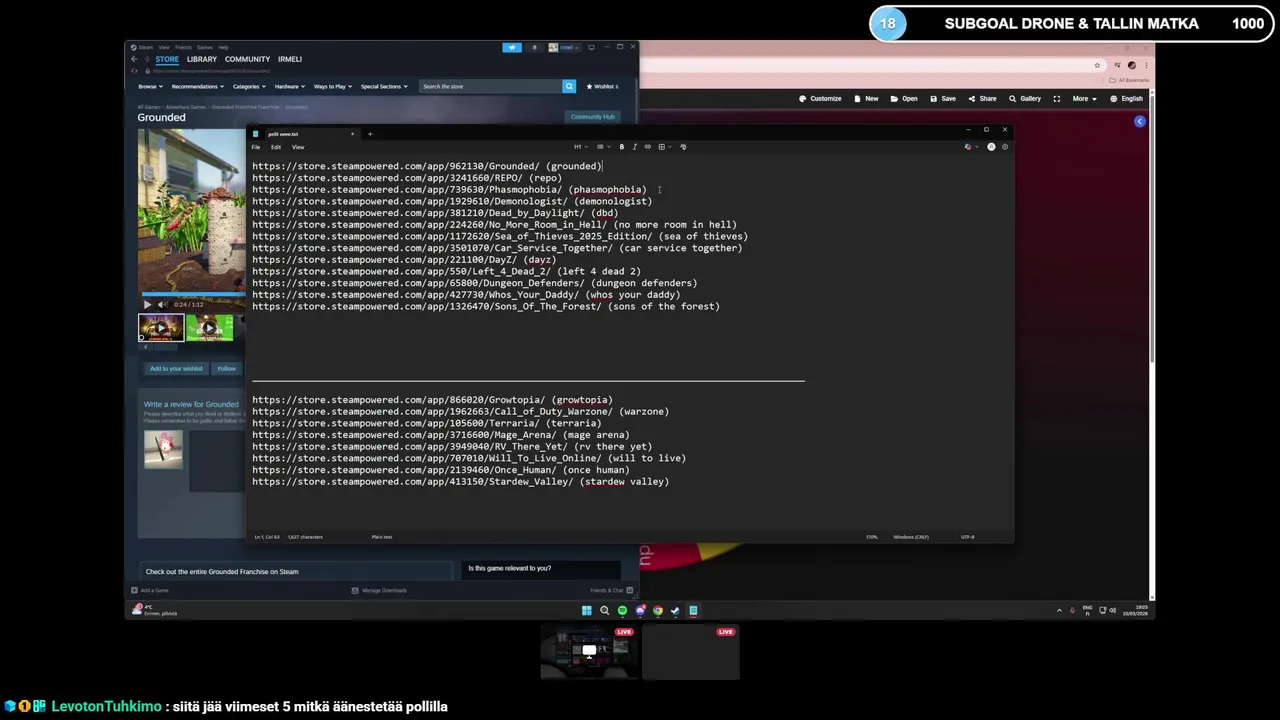This screenshot has height=720, width=1280.
Task: Click Chrome profile avatar
Action: tap(1131, 66)
